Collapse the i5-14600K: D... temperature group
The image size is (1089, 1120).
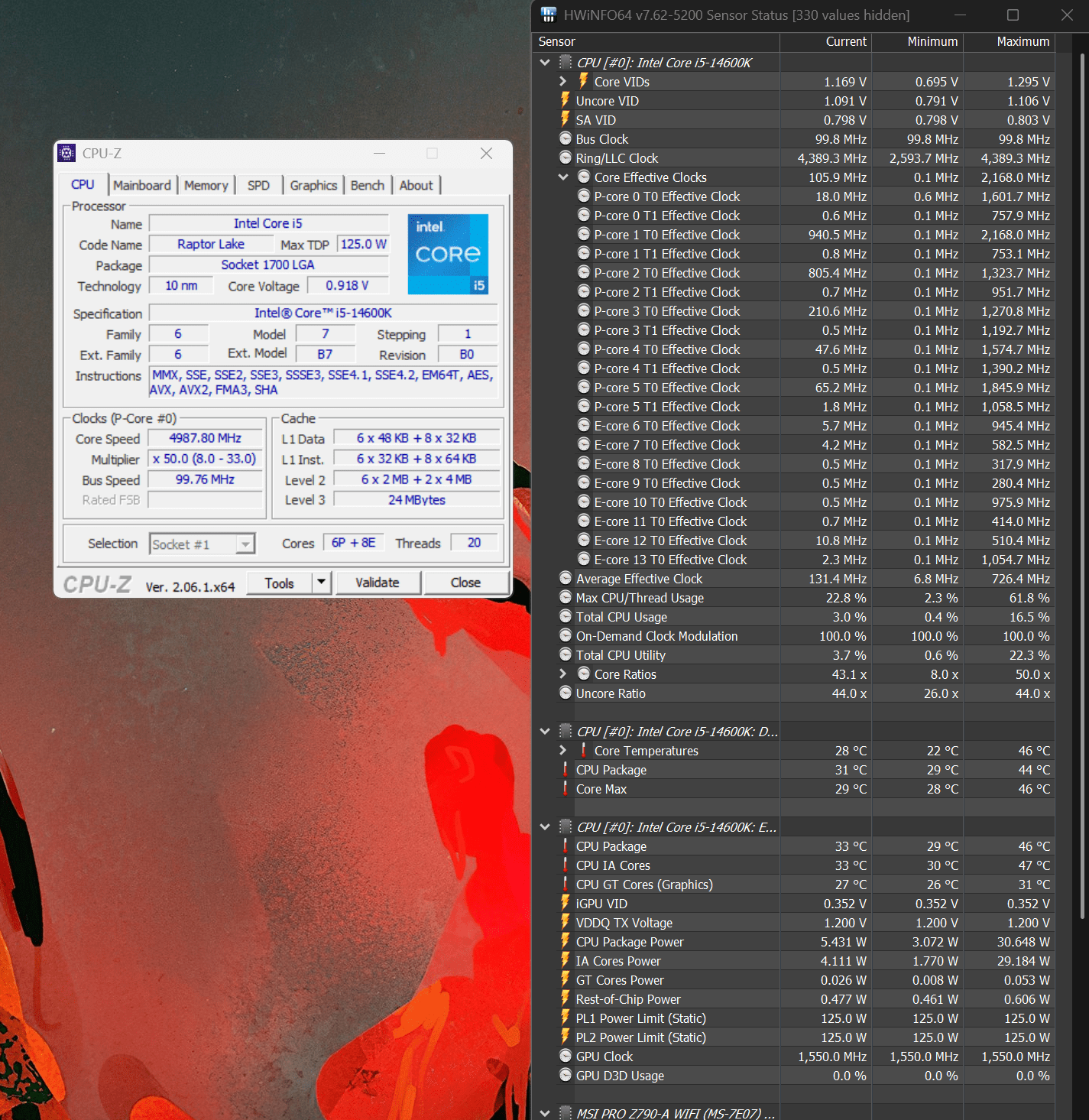click(545, 731)
